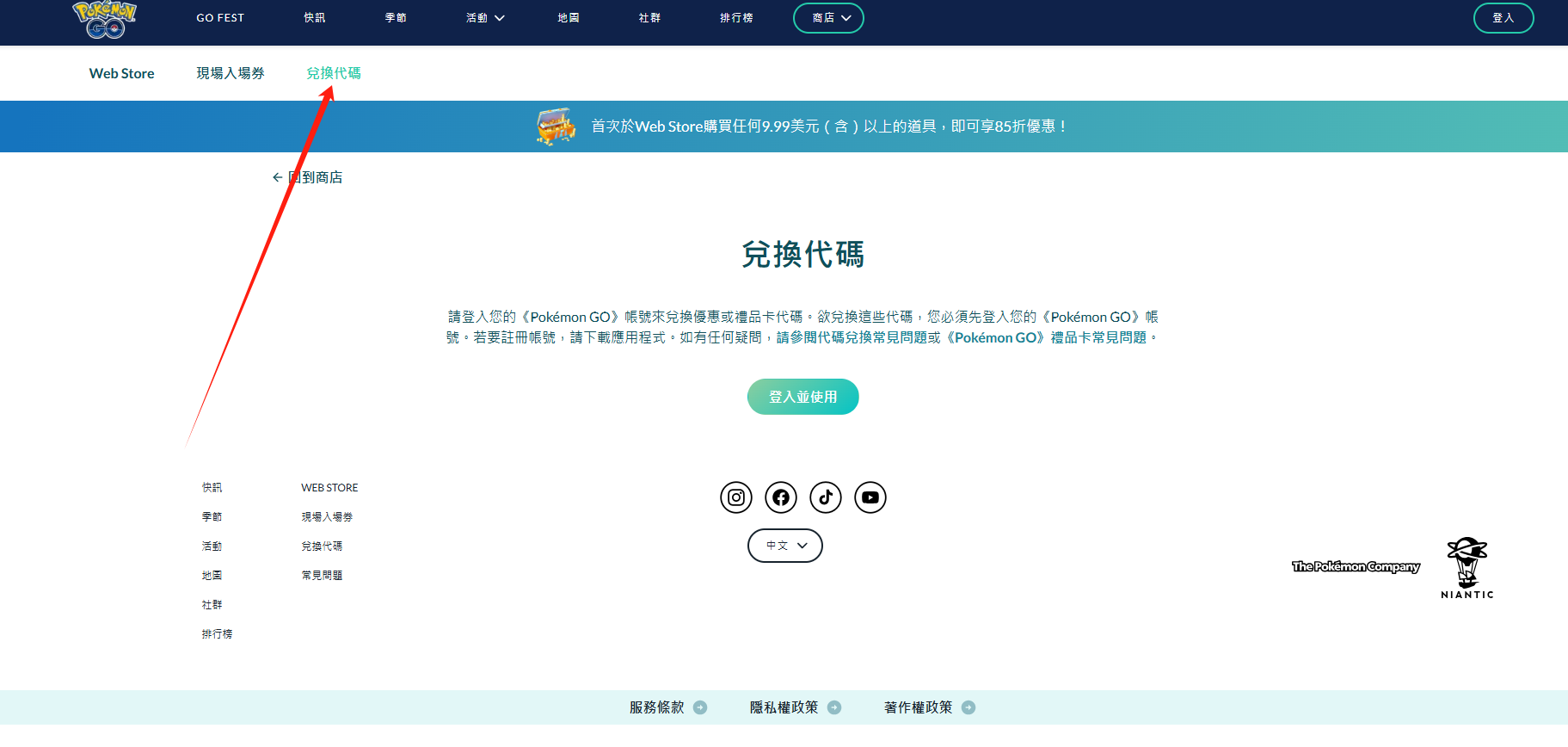Open GO FEST in top navigation

pyautogui.click(x=220, y=18)
